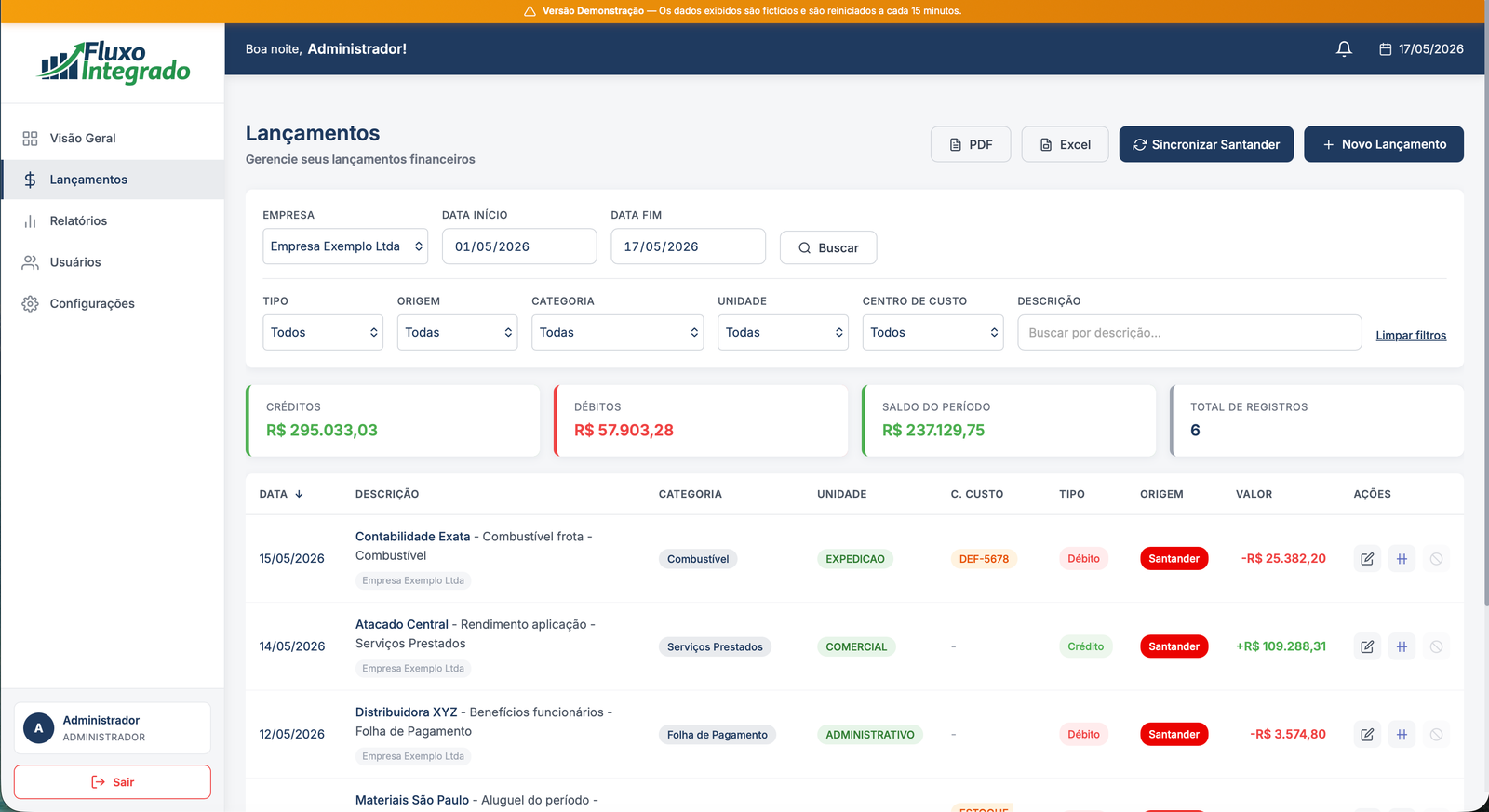Open the notifications bell

pyautogui.click(x=1344, y=49)
